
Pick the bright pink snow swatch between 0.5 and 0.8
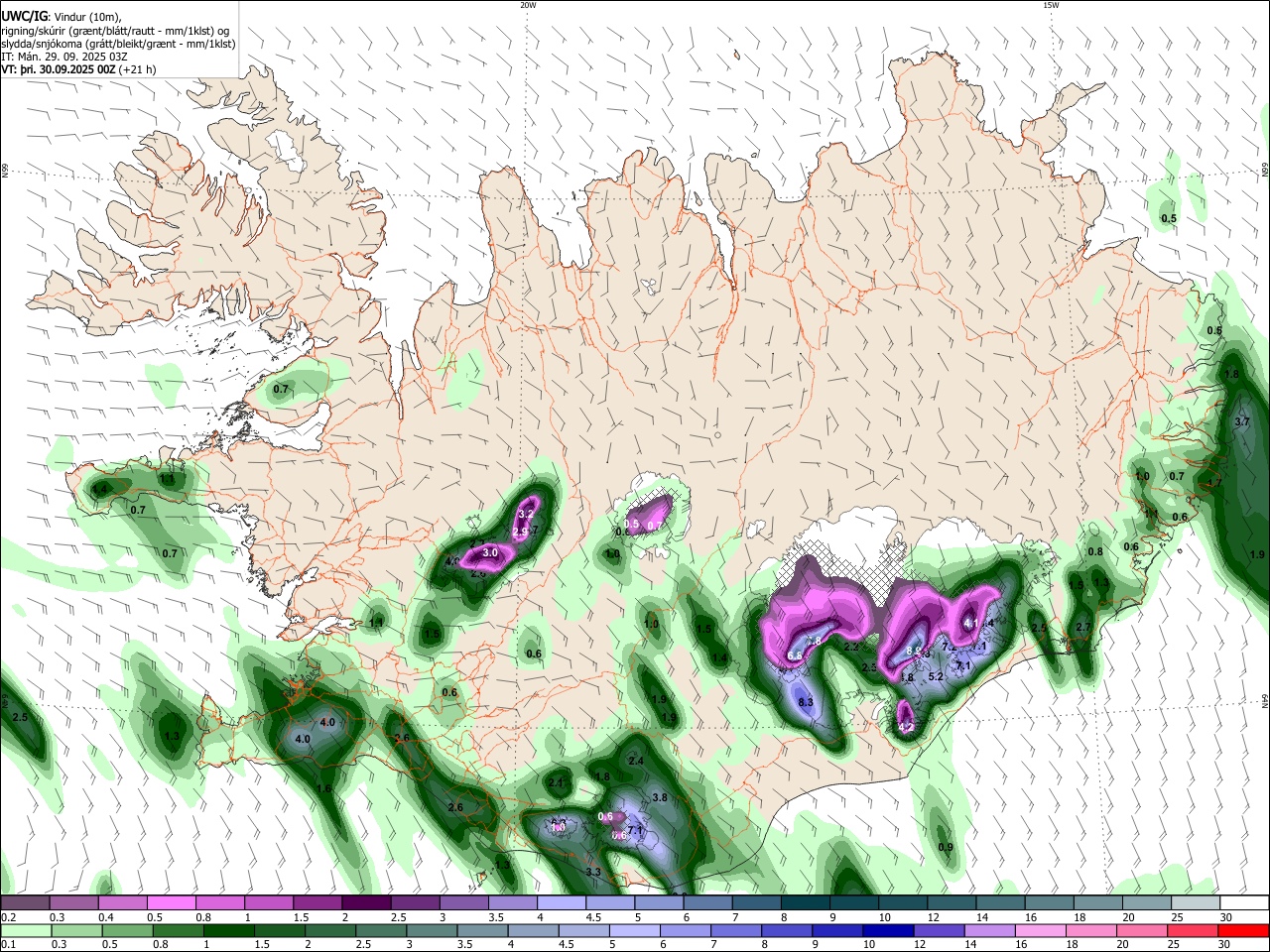point(171,902)
